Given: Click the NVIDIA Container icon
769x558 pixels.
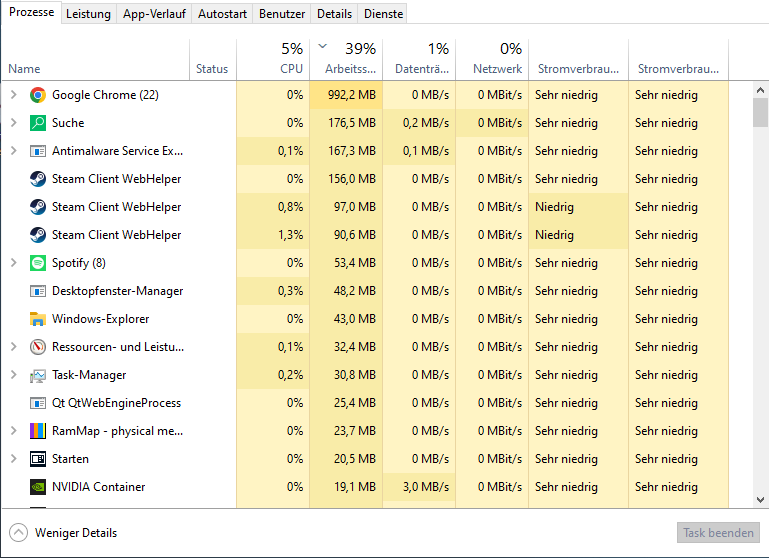Looking at the screenshot, I should tap(38, 487).
